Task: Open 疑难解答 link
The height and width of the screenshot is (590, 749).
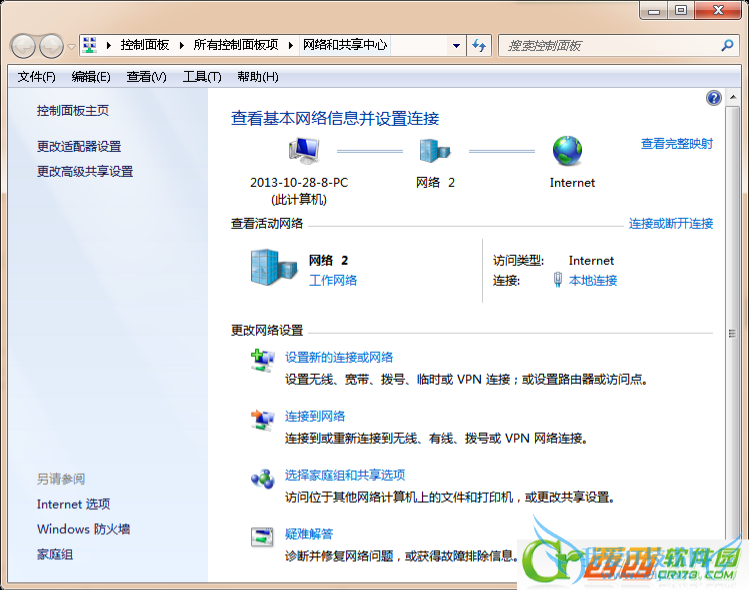Action: [x=309, y=534]
